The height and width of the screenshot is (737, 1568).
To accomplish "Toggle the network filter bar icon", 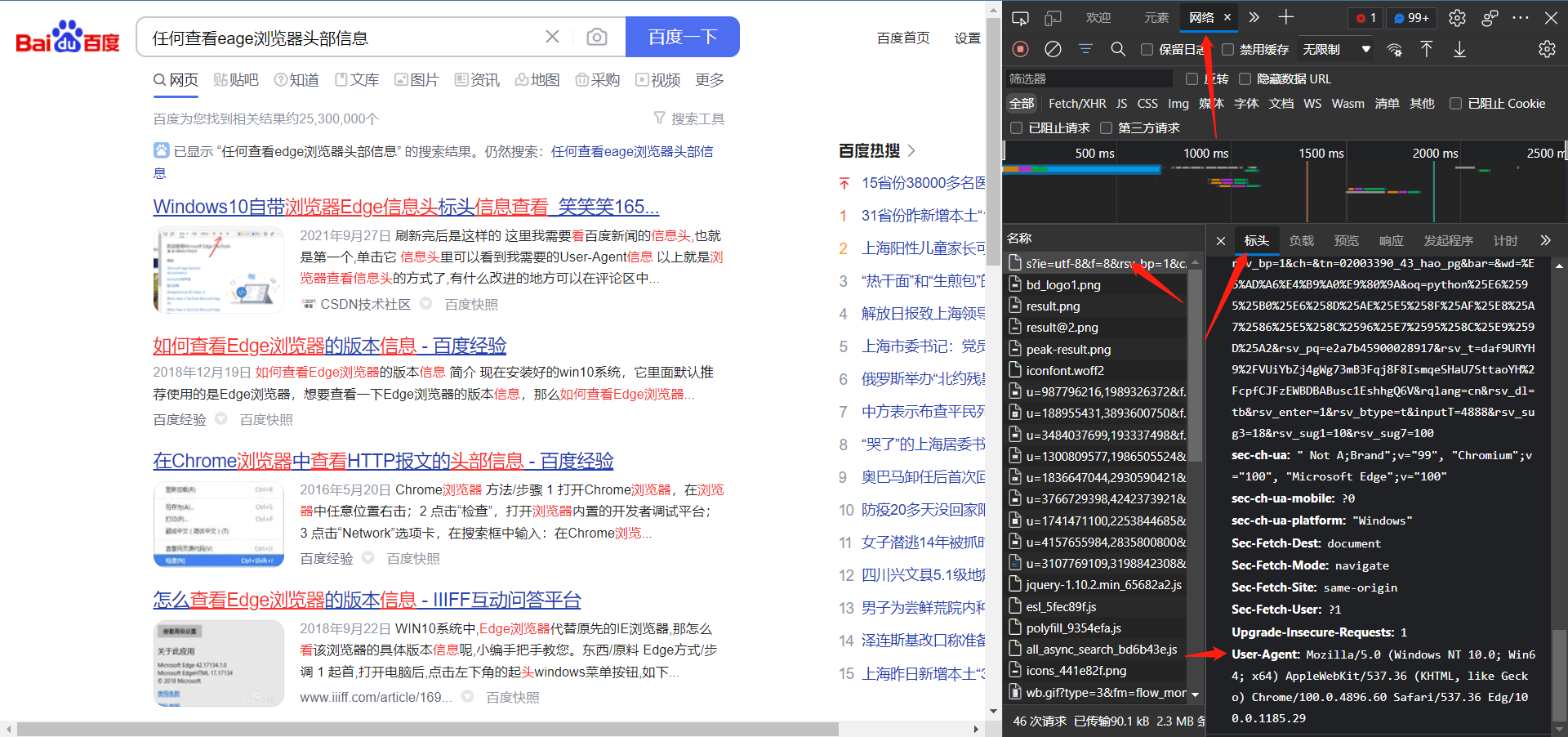I will [1085, 49].
